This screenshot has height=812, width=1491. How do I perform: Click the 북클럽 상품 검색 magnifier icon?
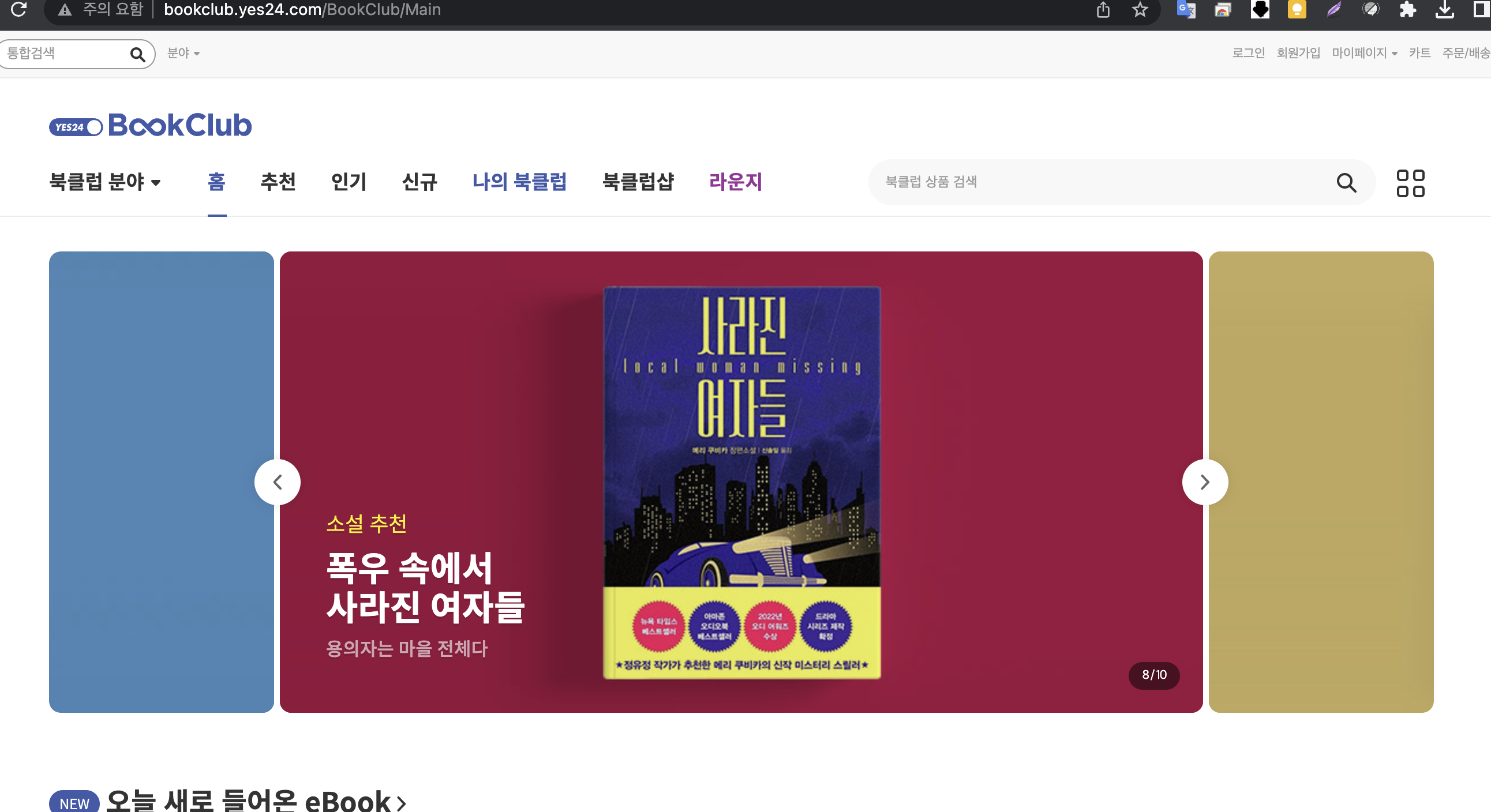(x=1346, y=183)
